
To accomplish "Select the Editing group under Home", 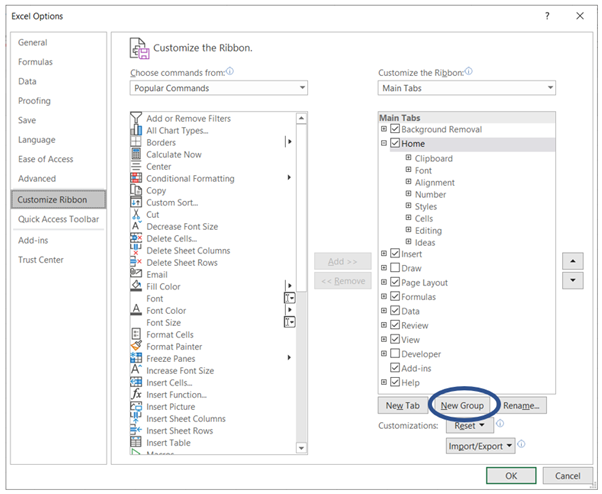I will click(428, 230).
